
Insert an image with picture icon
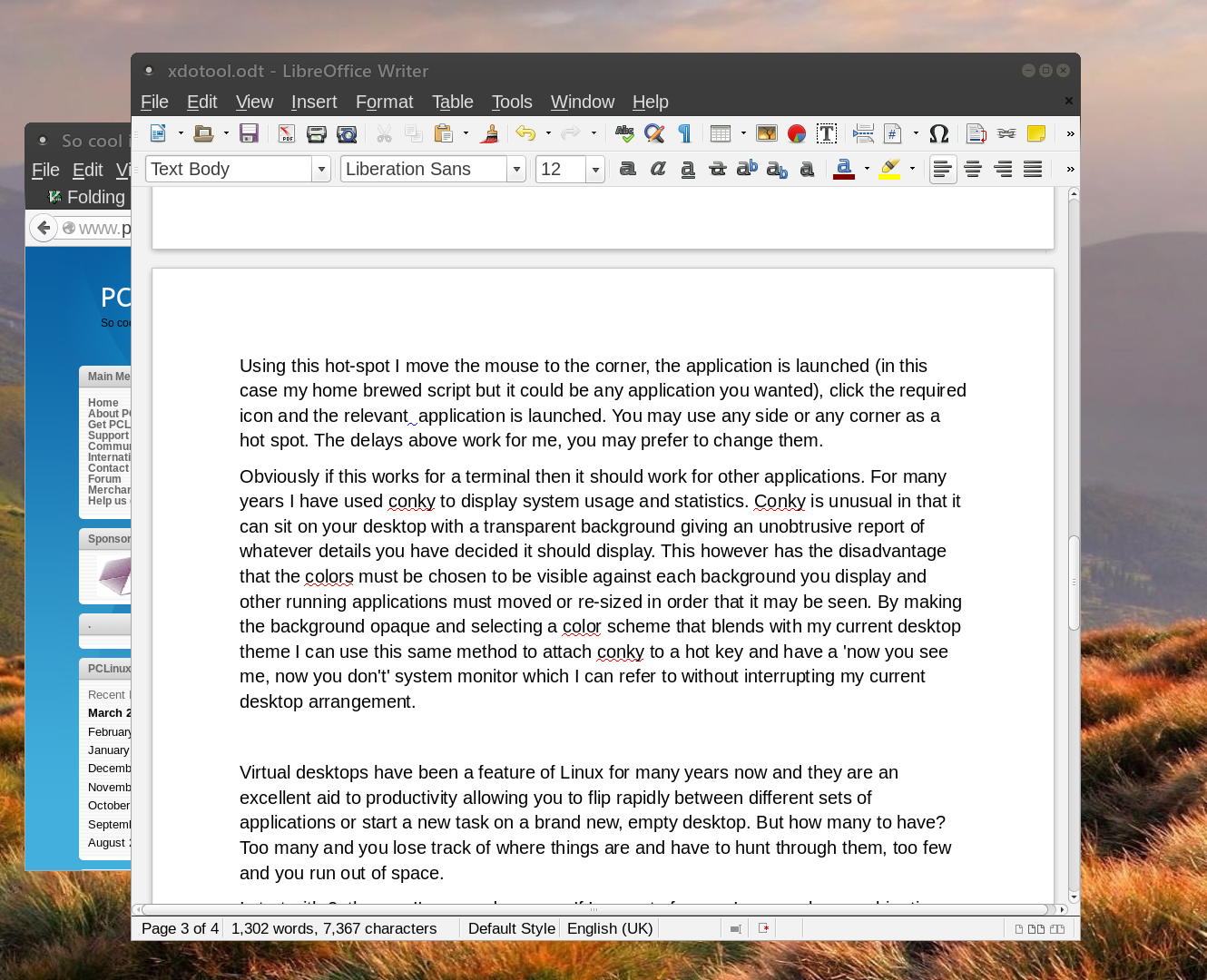767,133
